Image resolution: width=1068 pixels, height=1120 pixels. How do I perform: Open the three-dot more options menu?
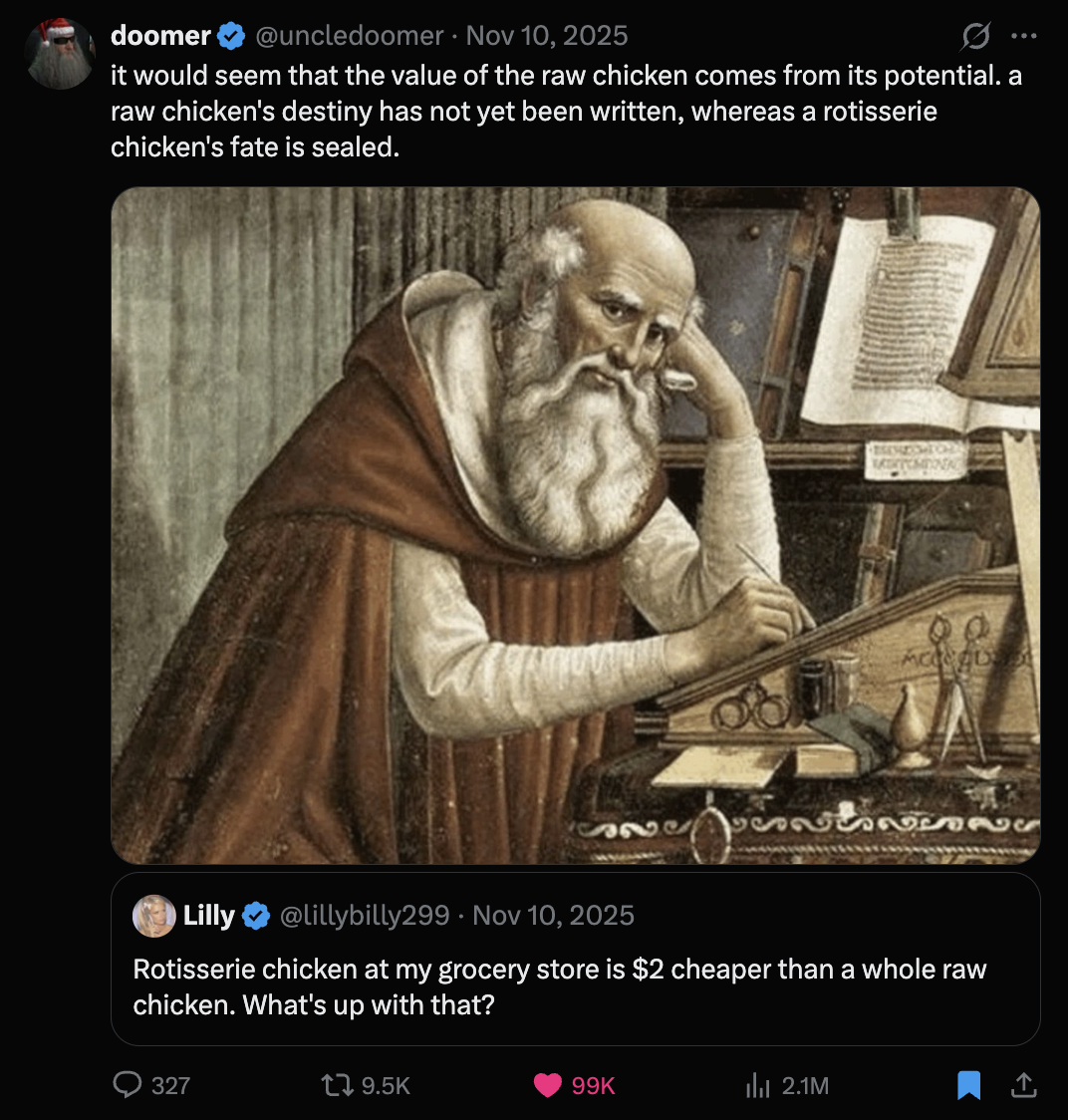coord(1023,36)
